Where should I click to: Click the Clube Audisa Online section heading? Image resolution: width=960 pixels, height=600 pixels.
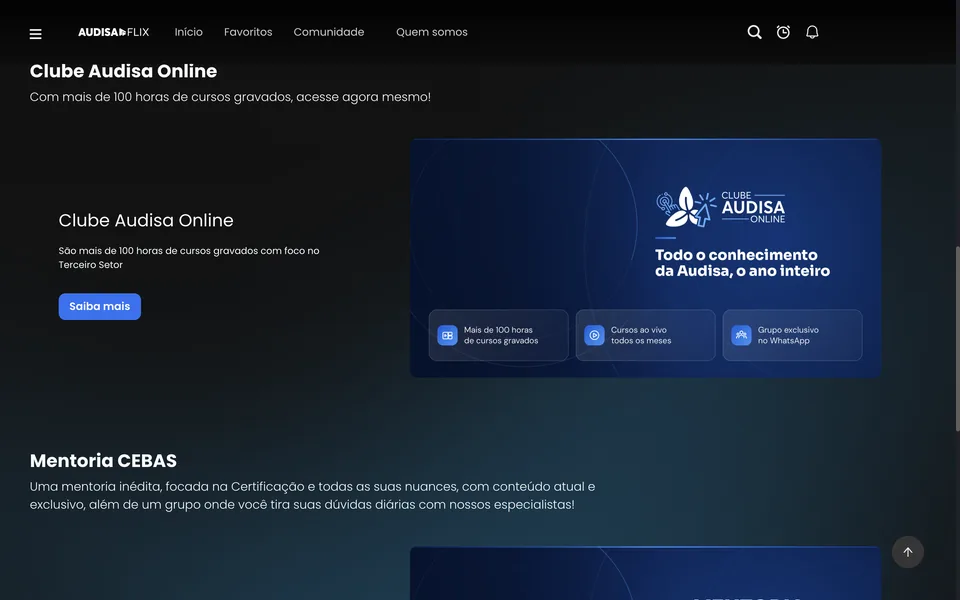(123, 71)
